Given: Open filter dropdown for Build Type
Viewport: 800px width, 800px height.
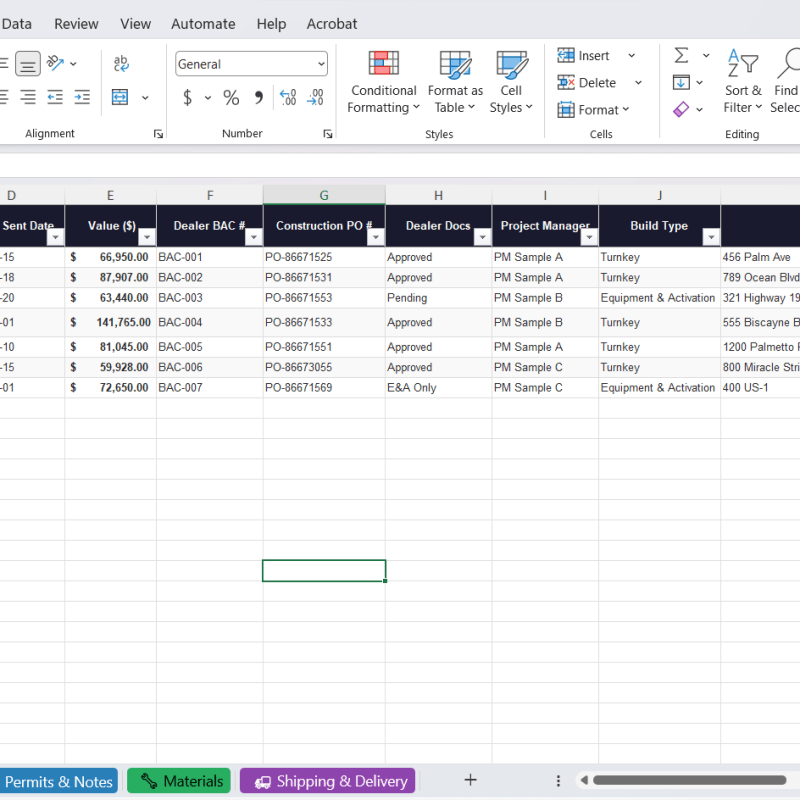Looking at the screenshot, I should [x=711, y=237].
